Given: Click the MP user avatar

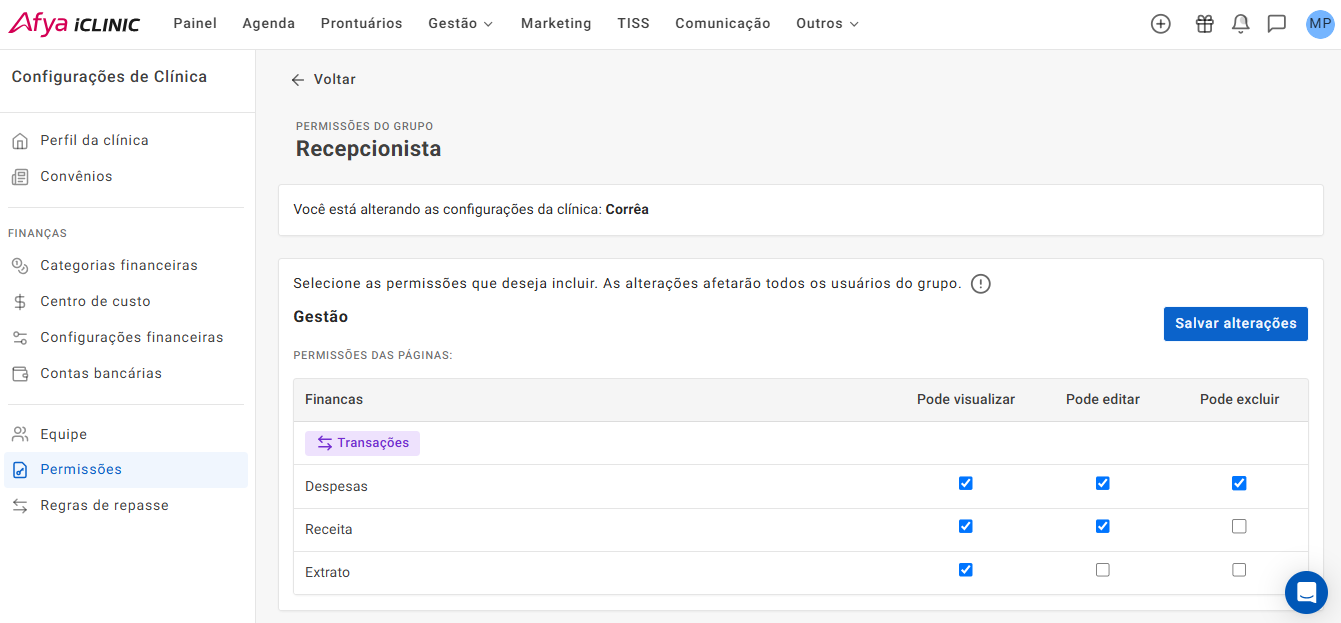Looking at the screenshot, I should point(1320,24).
